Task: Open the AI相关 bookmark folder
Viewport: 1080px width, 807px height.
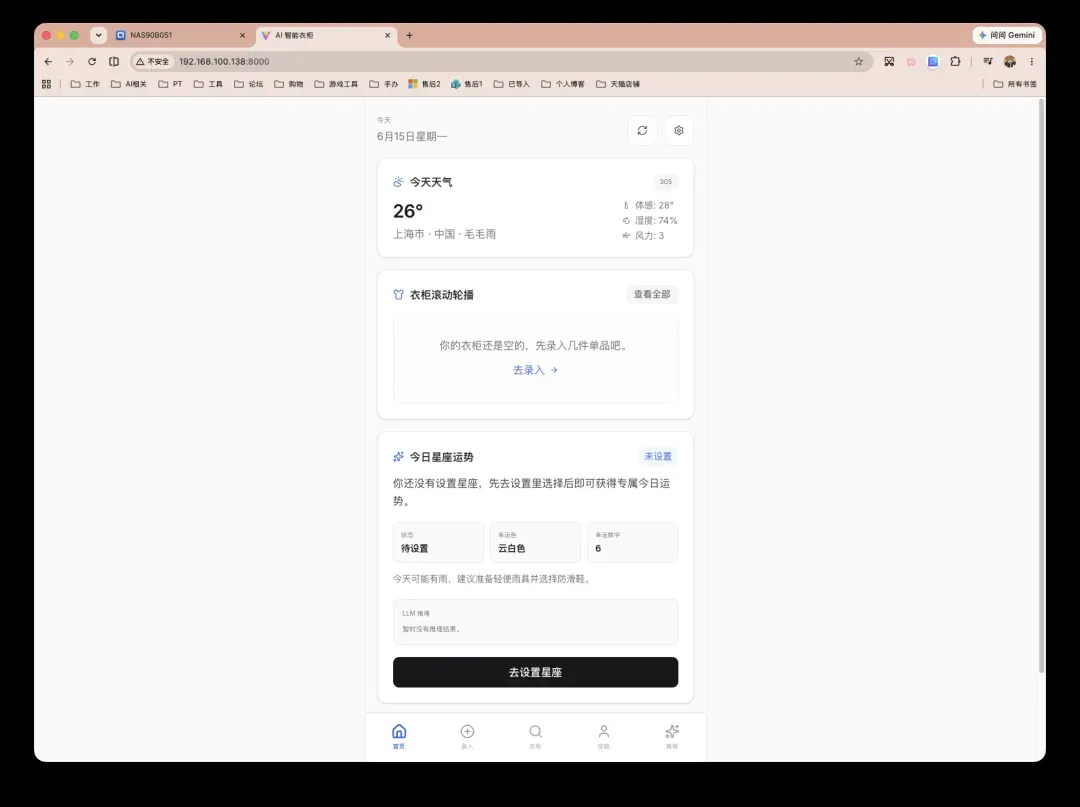Action: pos(129,84)
